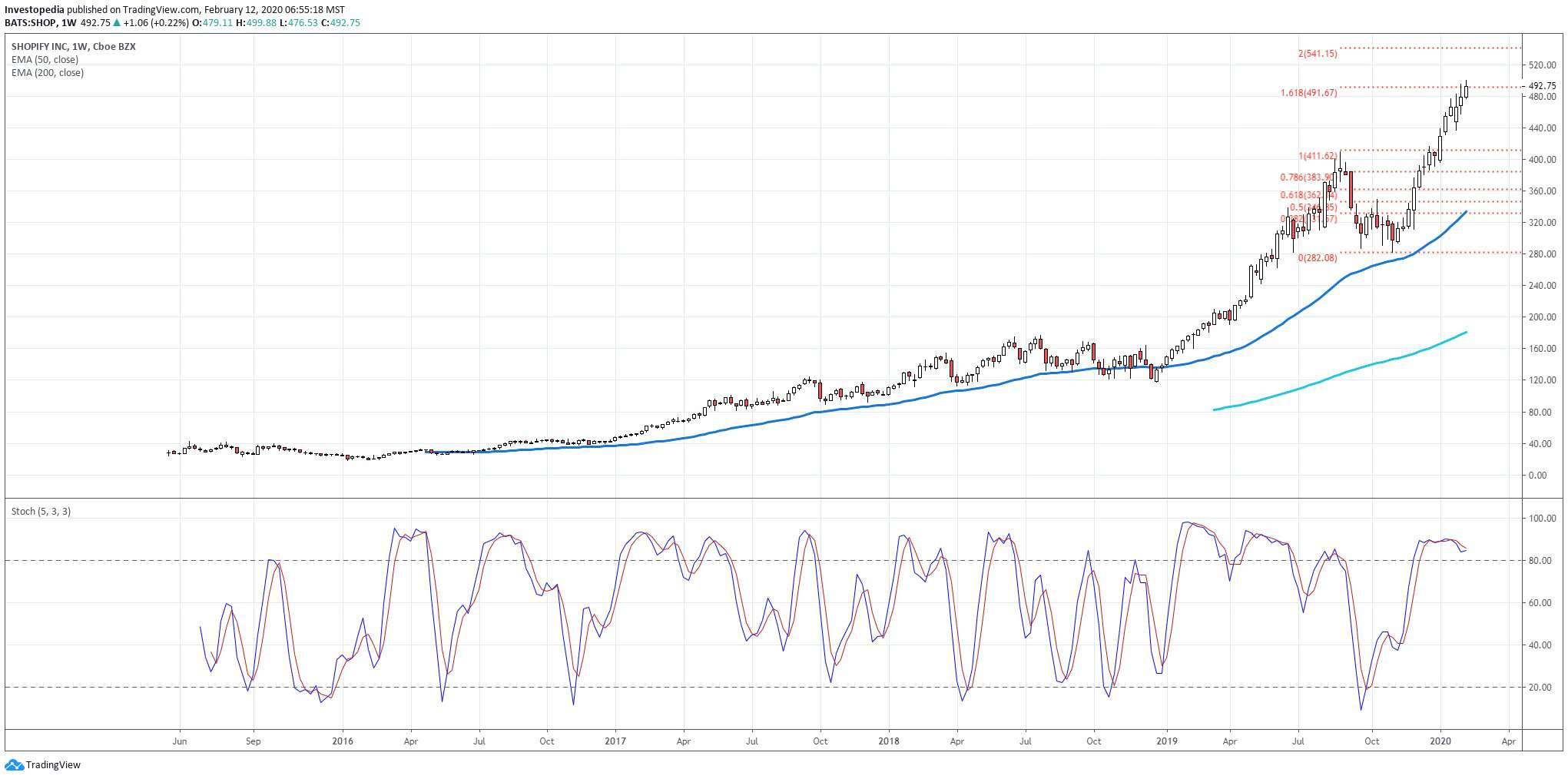Click the 240.00 price axis label
The height and width of the screenshot is (779, 1568).
click(x=1543, y=286)
